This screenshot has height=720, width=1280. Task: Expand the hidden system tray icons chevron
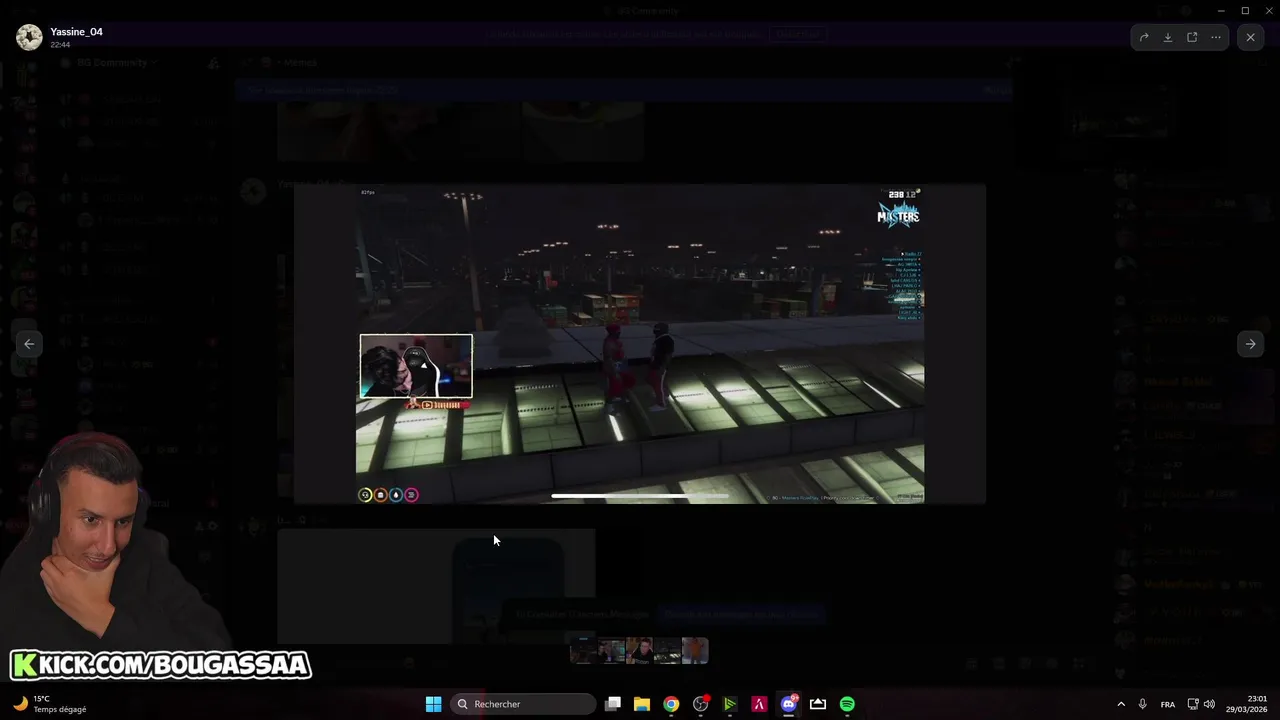pyautogui.click(x=1121, y=704)
